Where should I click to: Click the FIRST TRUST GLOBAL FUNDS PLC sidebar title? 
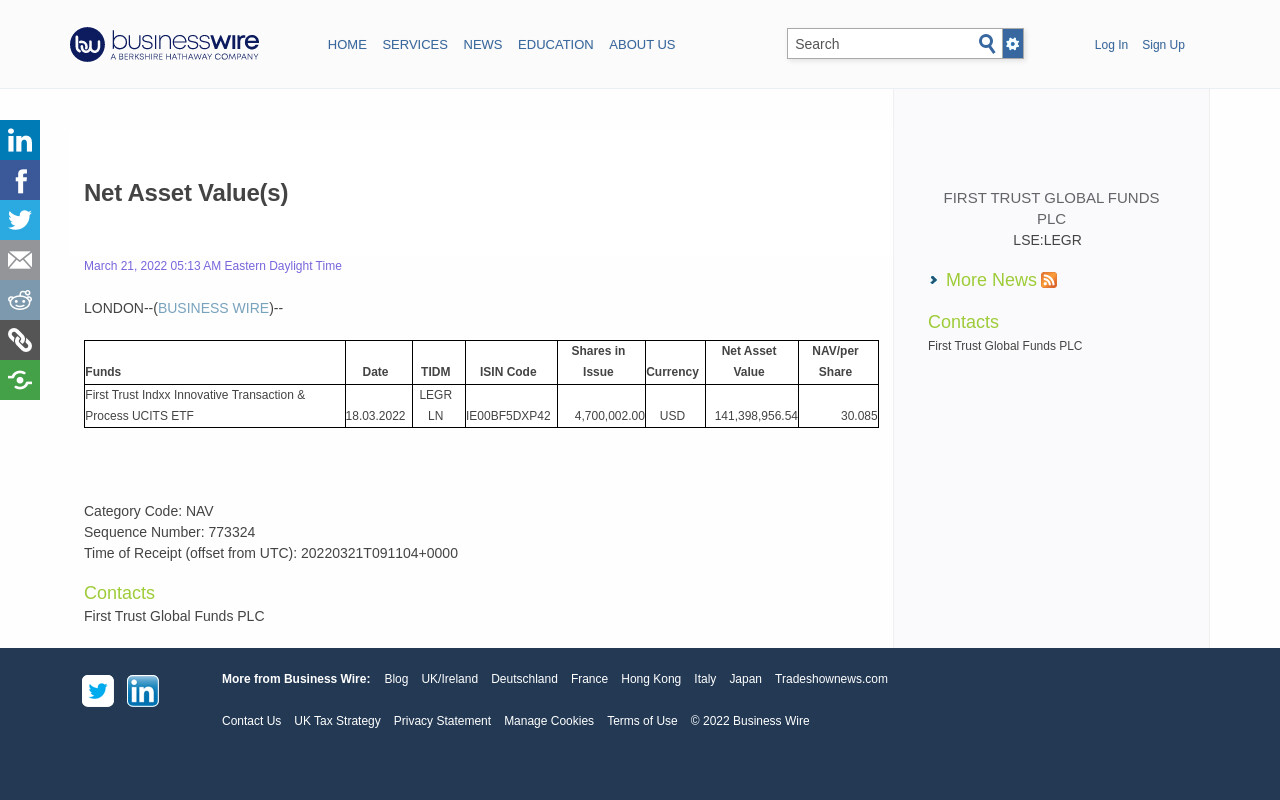pyautogui.click(x=1051, y=208)
